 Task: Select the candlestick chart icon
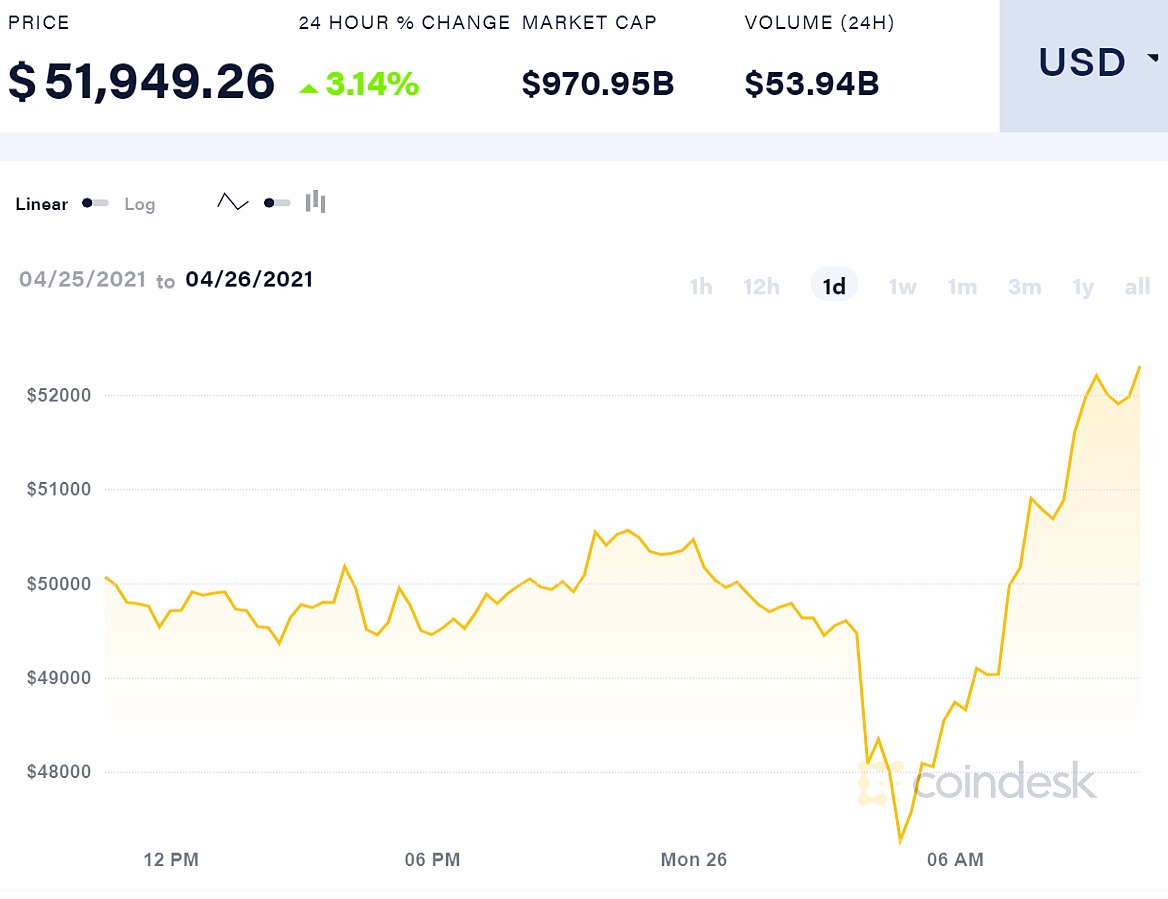pos(316,202)
